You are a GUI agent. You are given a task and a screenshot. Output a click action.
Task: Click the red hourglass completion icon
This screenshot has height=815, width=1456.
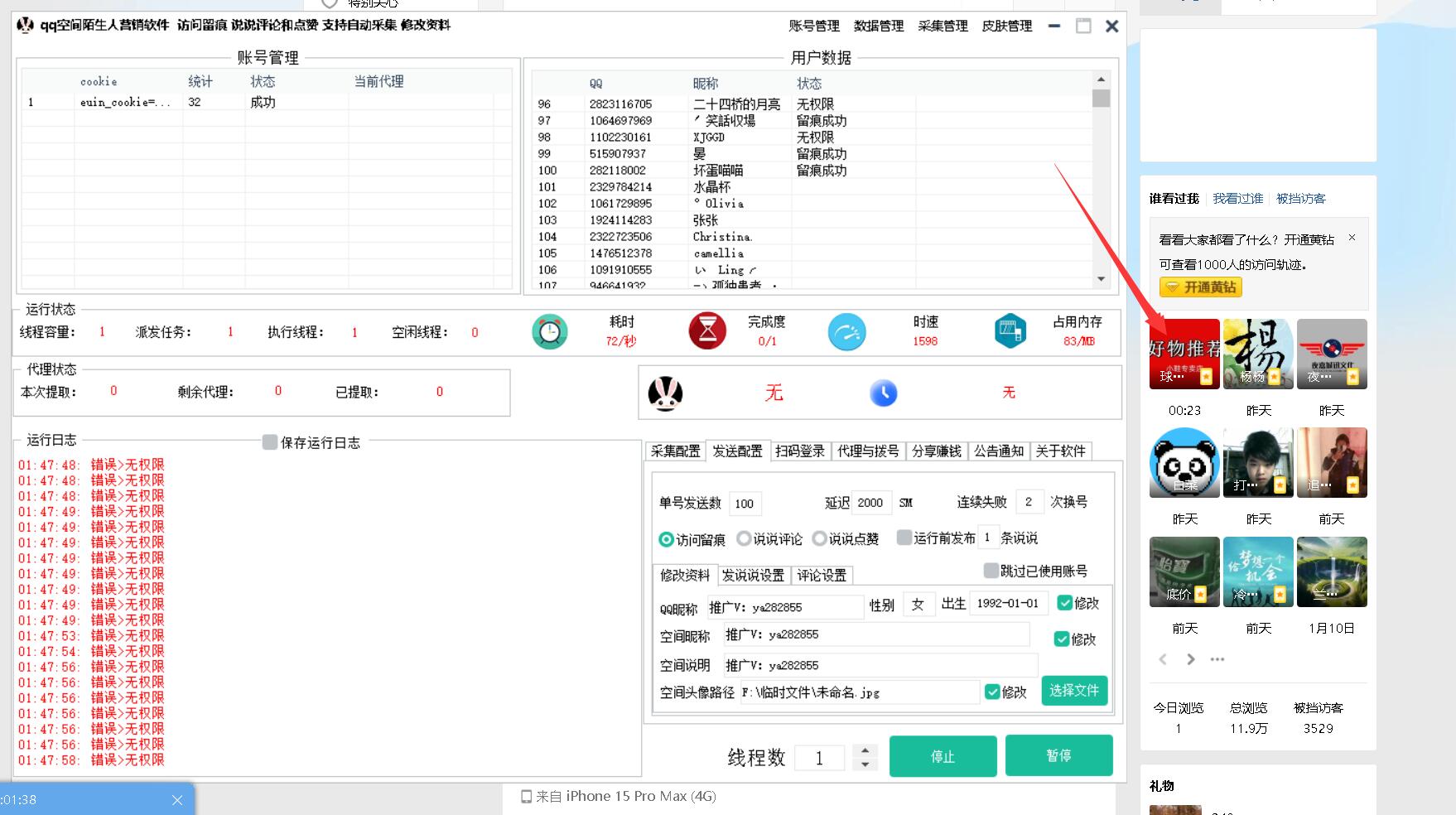pos(707,331)
